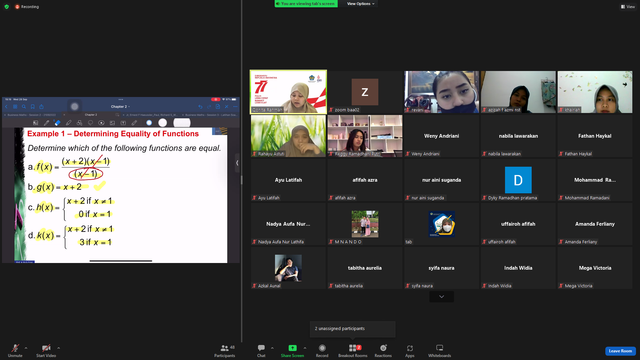Select the pen tool in notes toolbar

point(47,122)
